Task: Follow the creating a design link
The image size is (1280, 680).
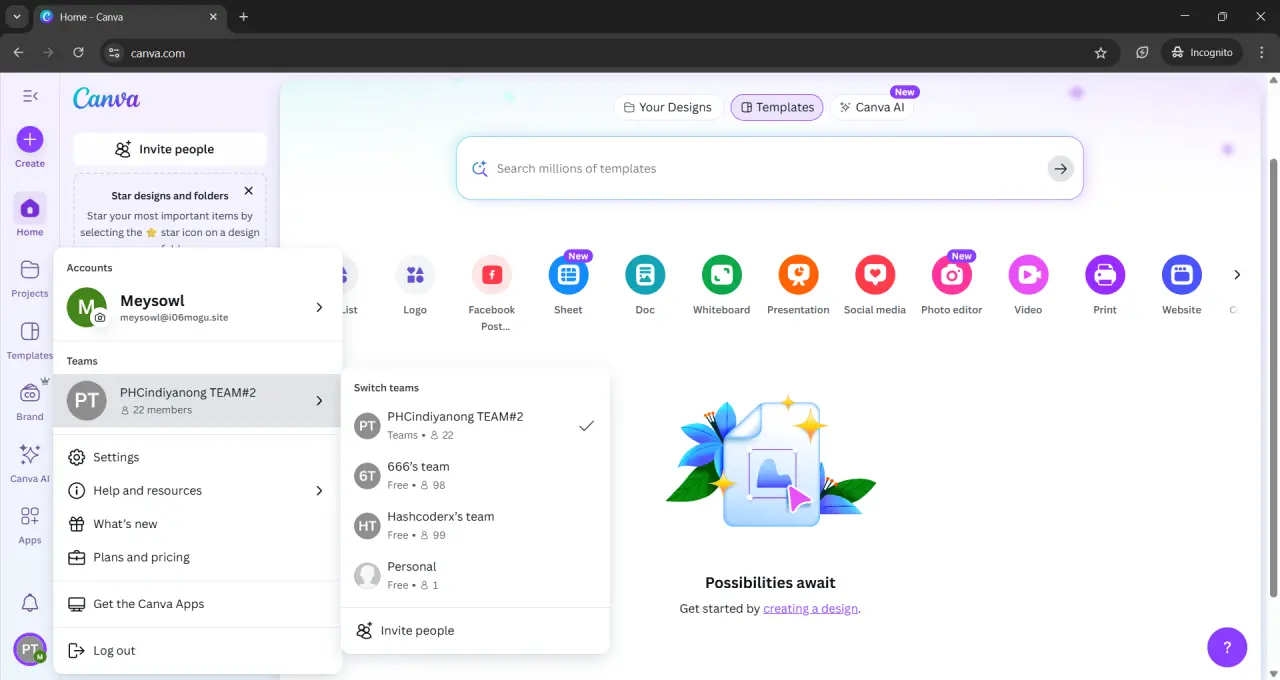Action: click(810, 608)
